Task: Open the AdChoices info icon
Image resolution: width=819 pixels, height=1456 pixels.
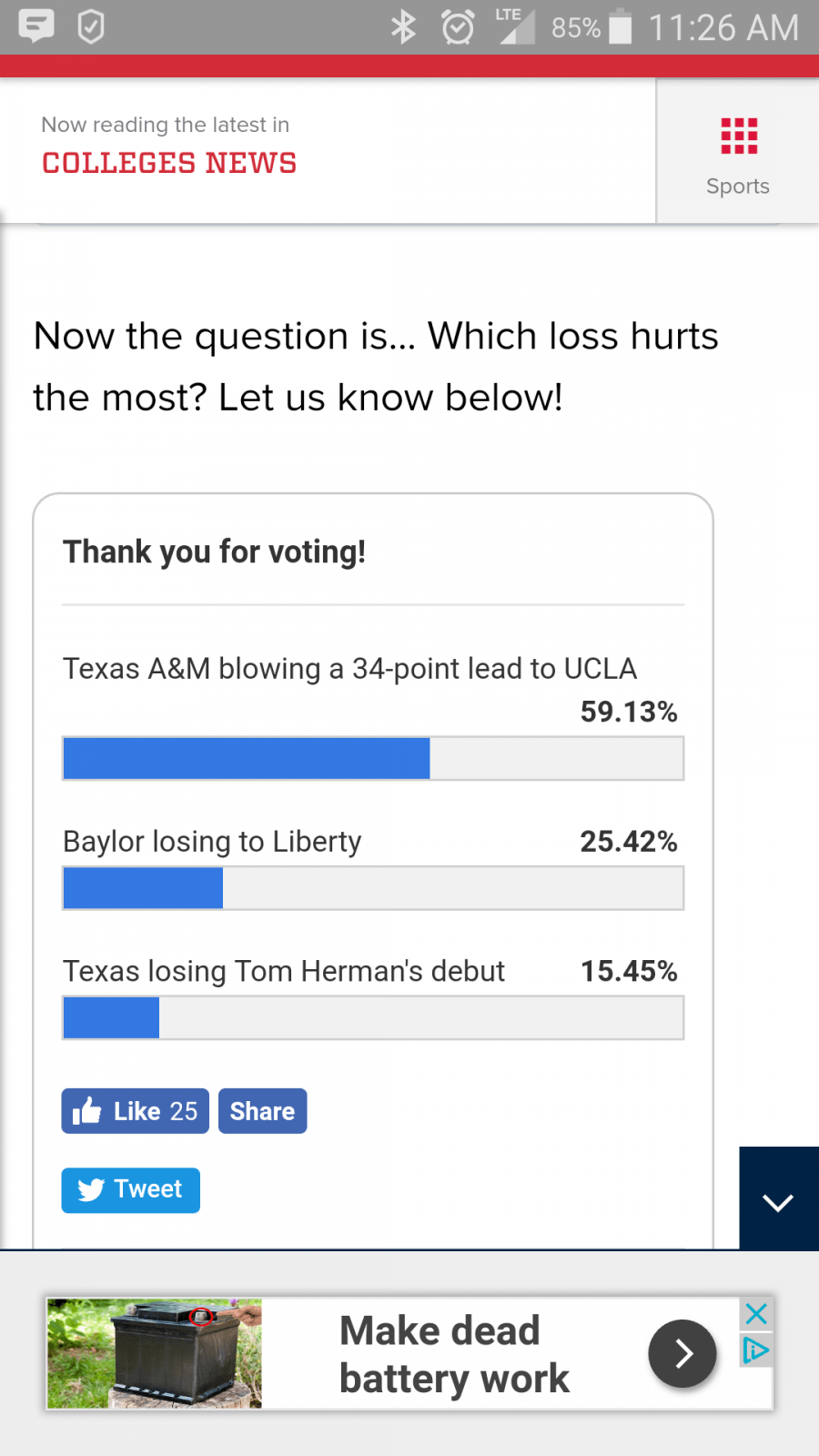Action: (756, 1350)
